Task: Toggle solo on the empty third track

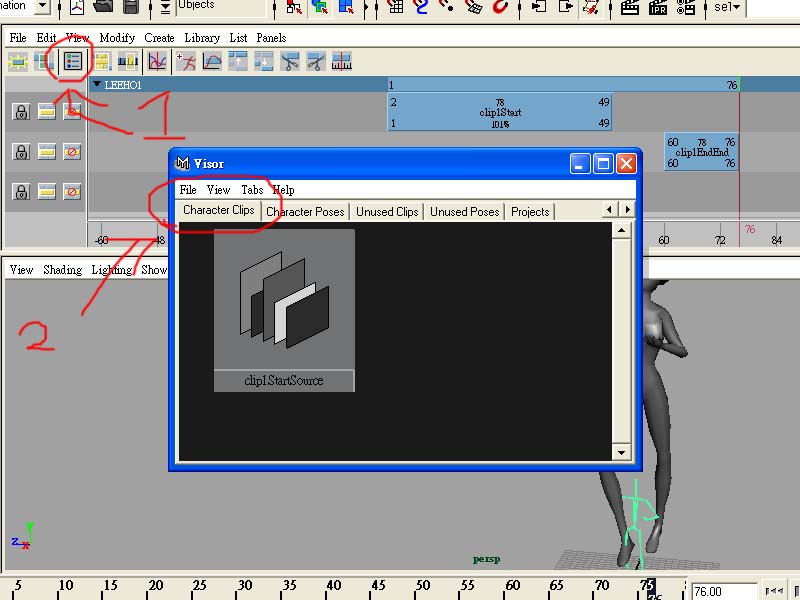Action: [x=46, y=192]
